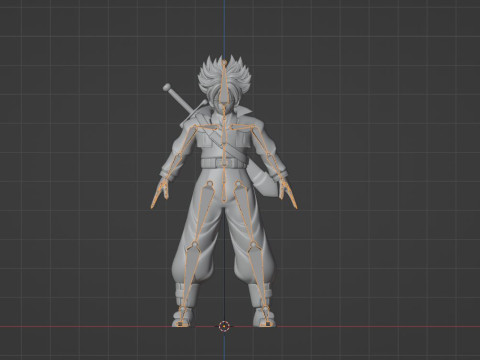Select the sword pommel behind the shoulder
The width and height of the screenshot is (480, 360).
(166, 87)
